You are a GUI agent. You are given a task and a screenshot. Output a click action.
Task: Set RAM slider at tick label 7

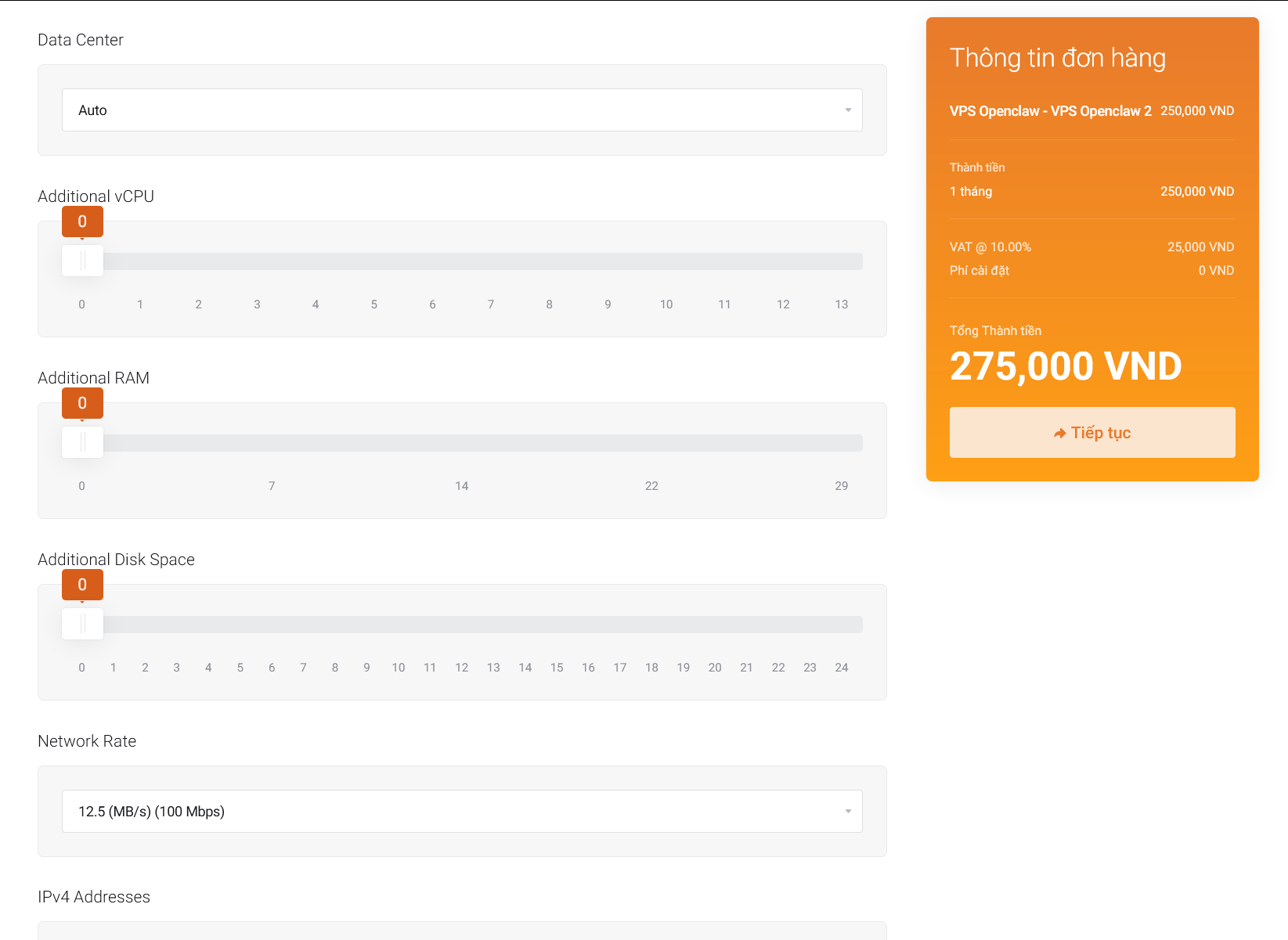[x=272, y=486]
